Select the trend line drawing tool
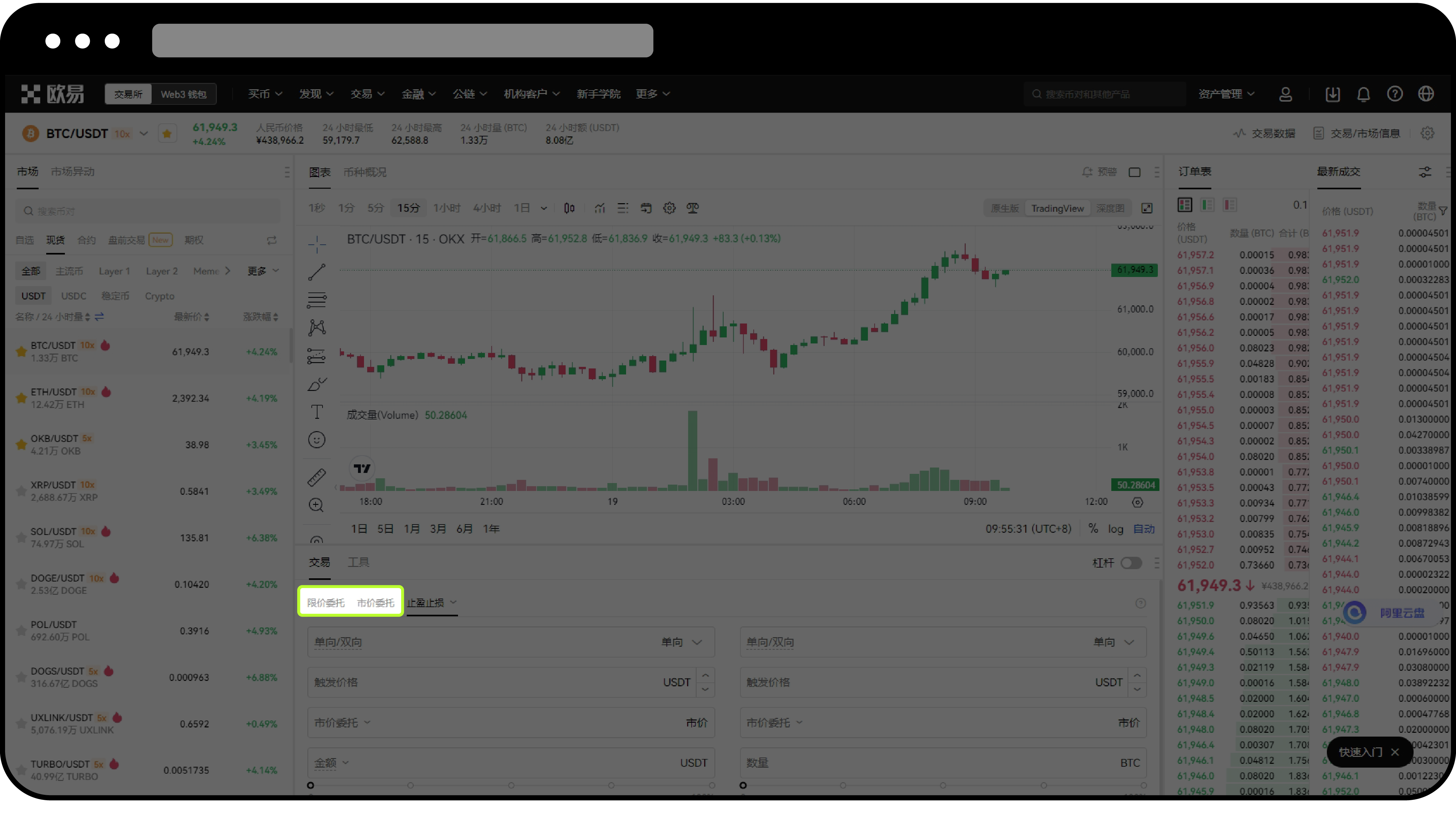 pyautogui.click(x=317, y=272)
